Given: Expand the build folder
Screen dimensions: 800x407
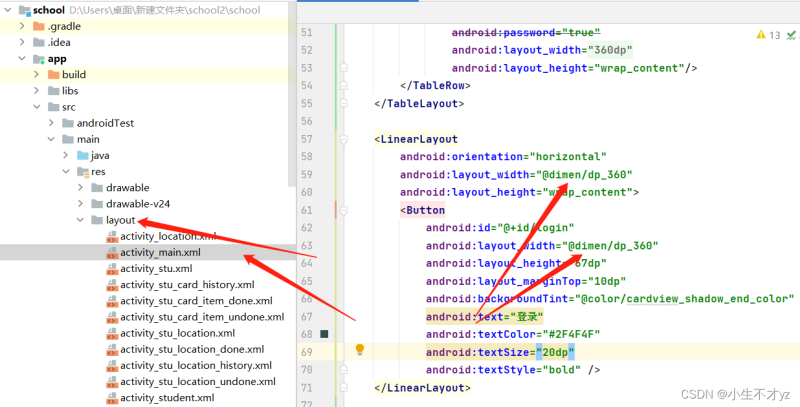Looking at the screenshot, I should [x=36, y=74].
